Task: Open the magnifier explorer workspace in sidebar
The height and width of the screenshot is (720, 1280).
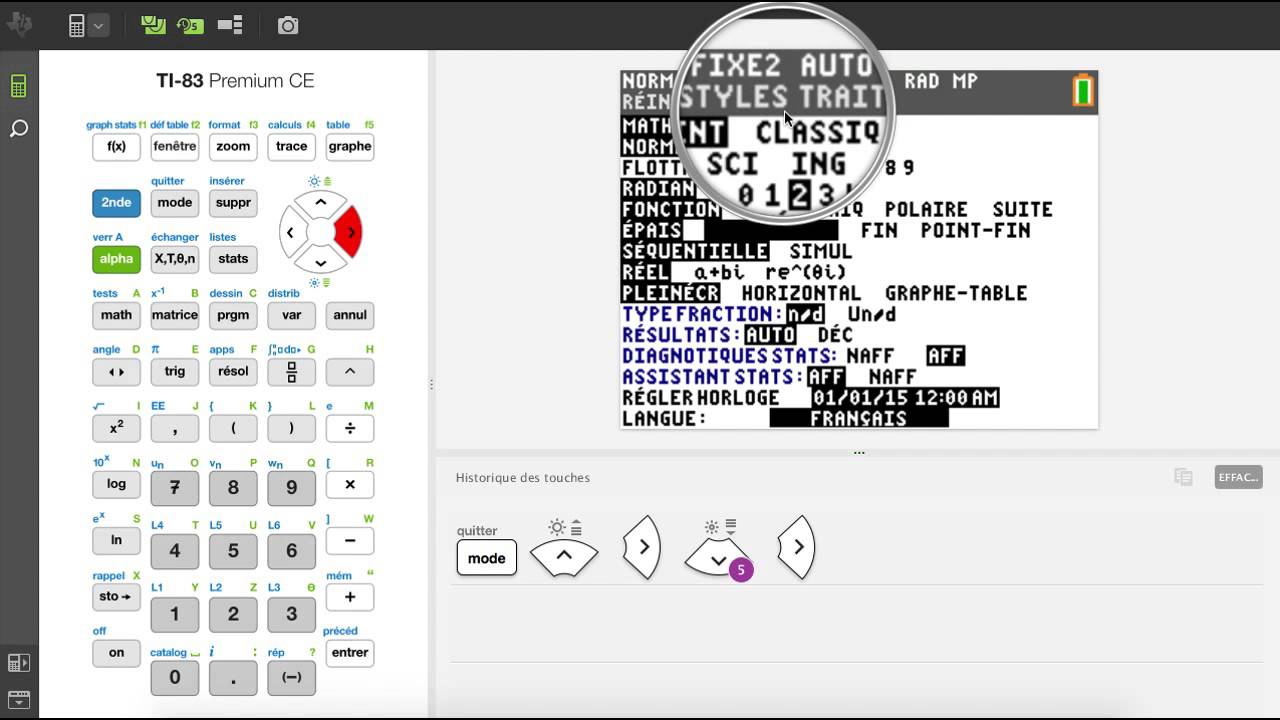Action: 19,129
